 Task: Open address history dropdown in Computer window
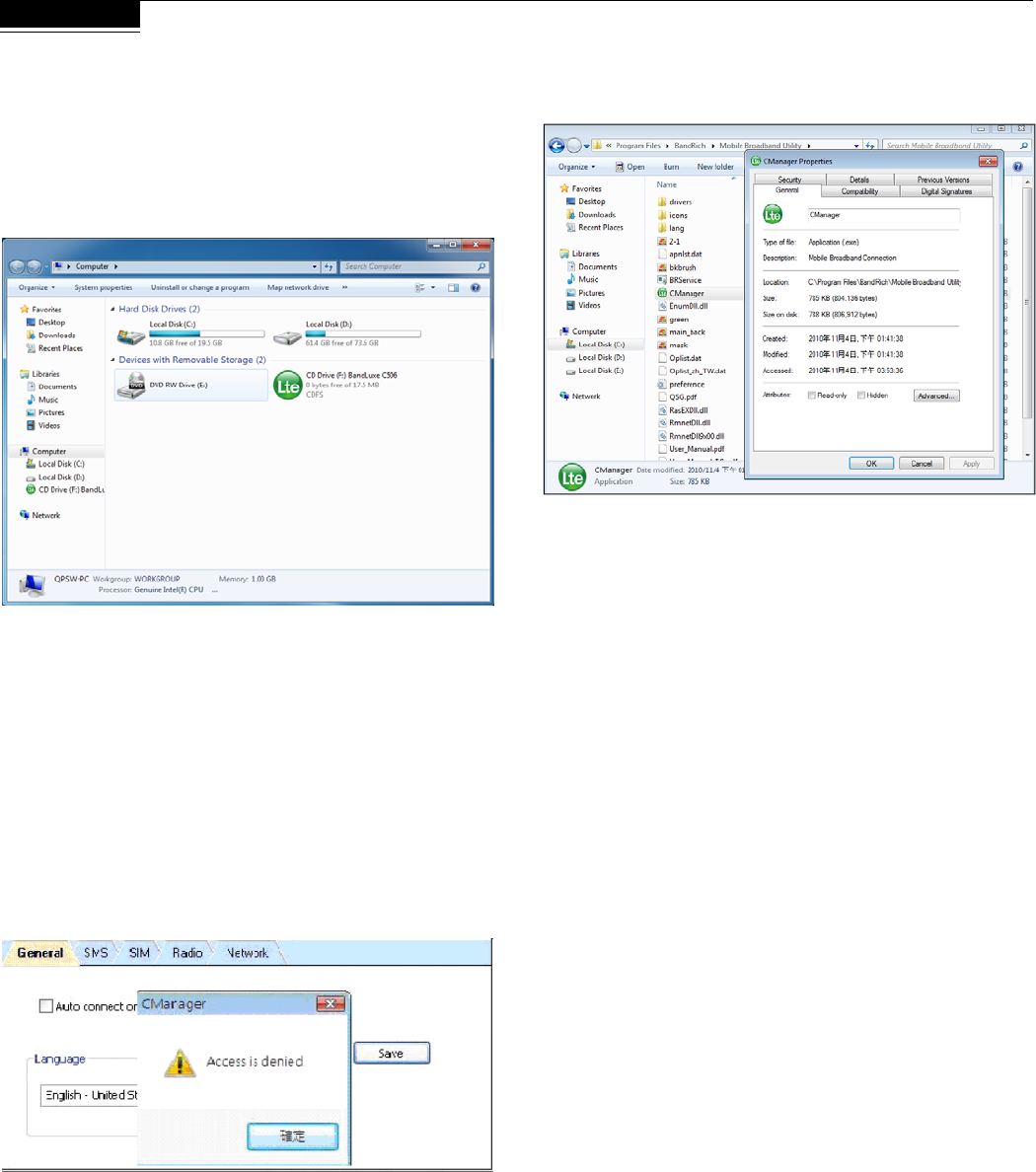coord(315,266)
